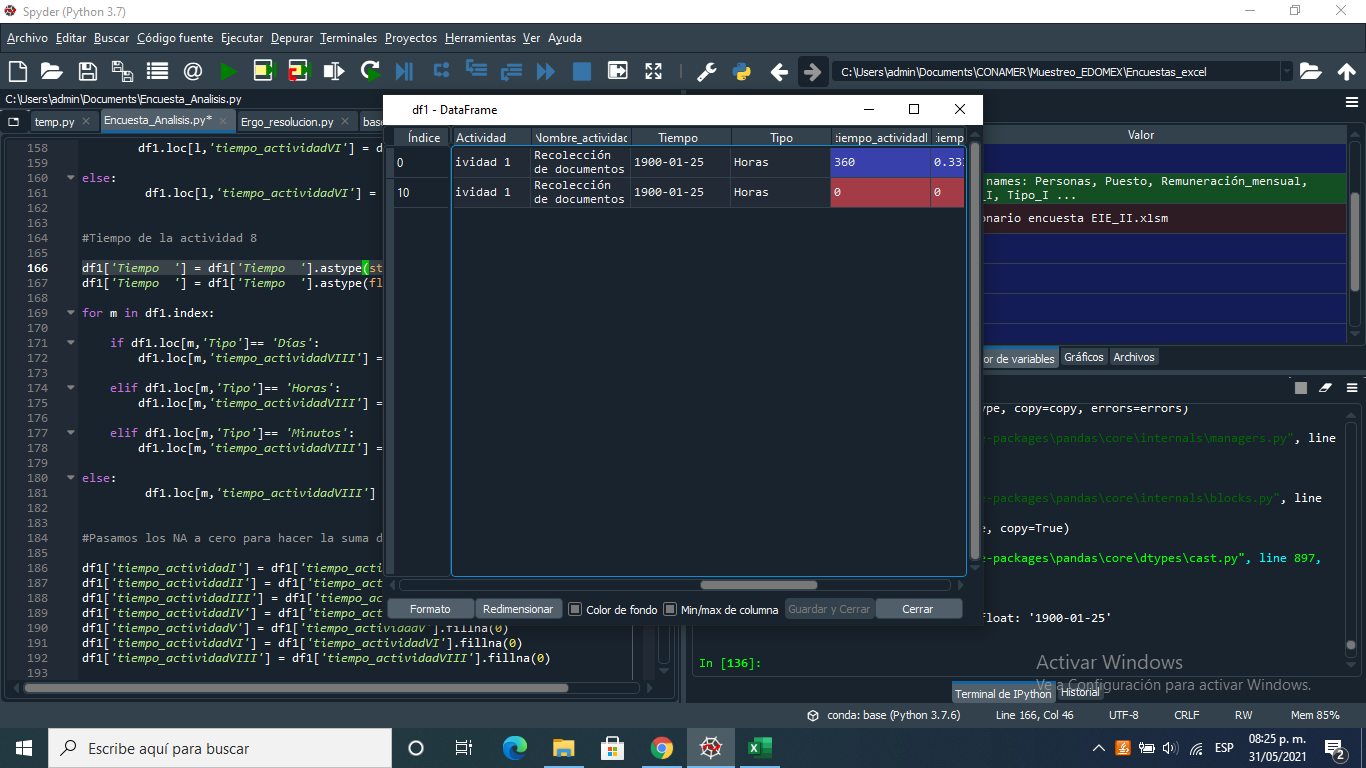The width and height of the screenshot is (1366, 768).
Task: Click the Cerrar button in the dialog
Action: point(918,609)
